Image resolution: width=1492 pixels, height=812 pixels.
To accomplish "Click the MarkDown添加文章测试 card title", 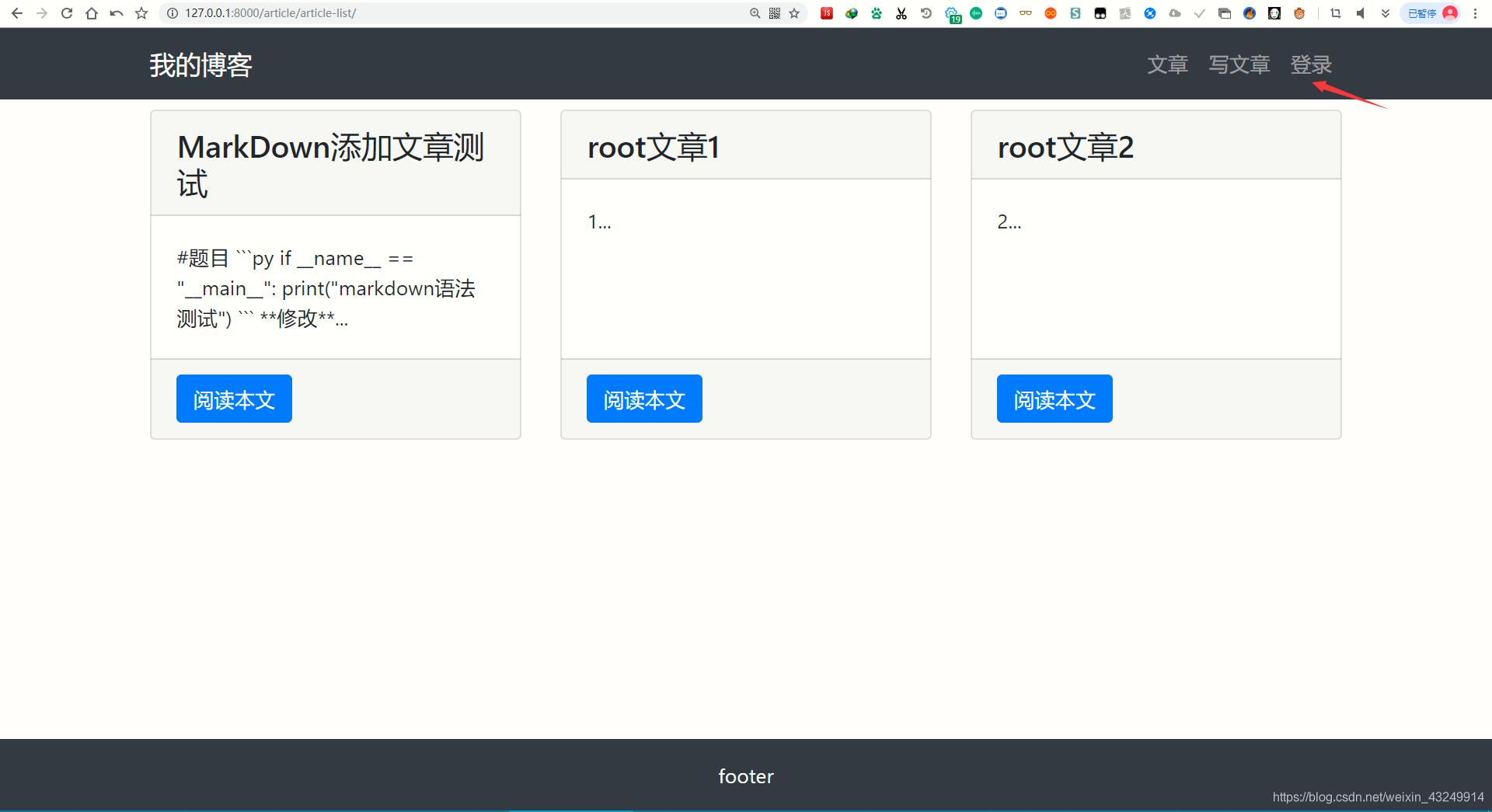I will tap(331, 166).
